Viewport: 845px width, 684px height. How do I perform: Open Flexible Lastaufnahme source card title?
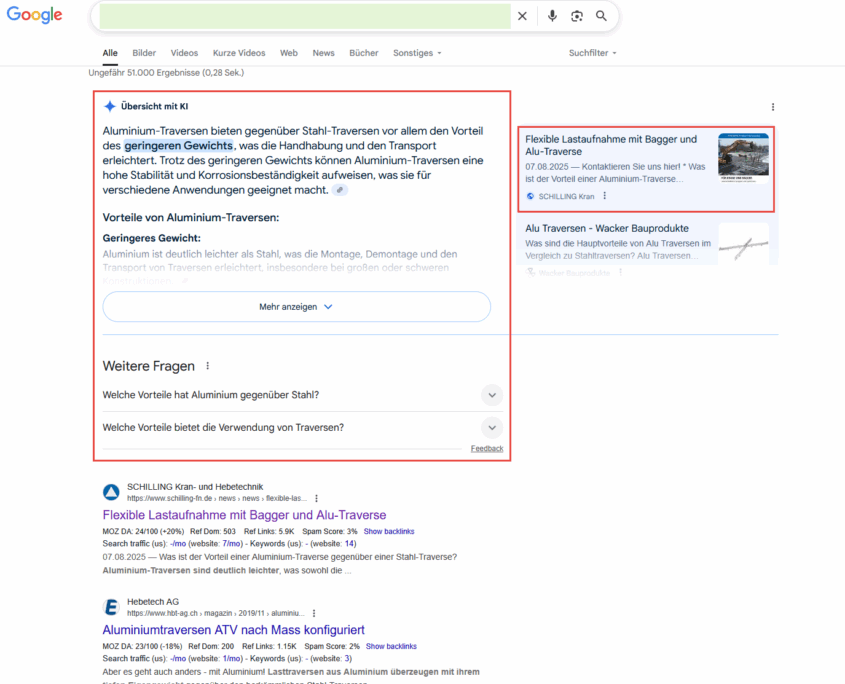[x=611, y=145]
